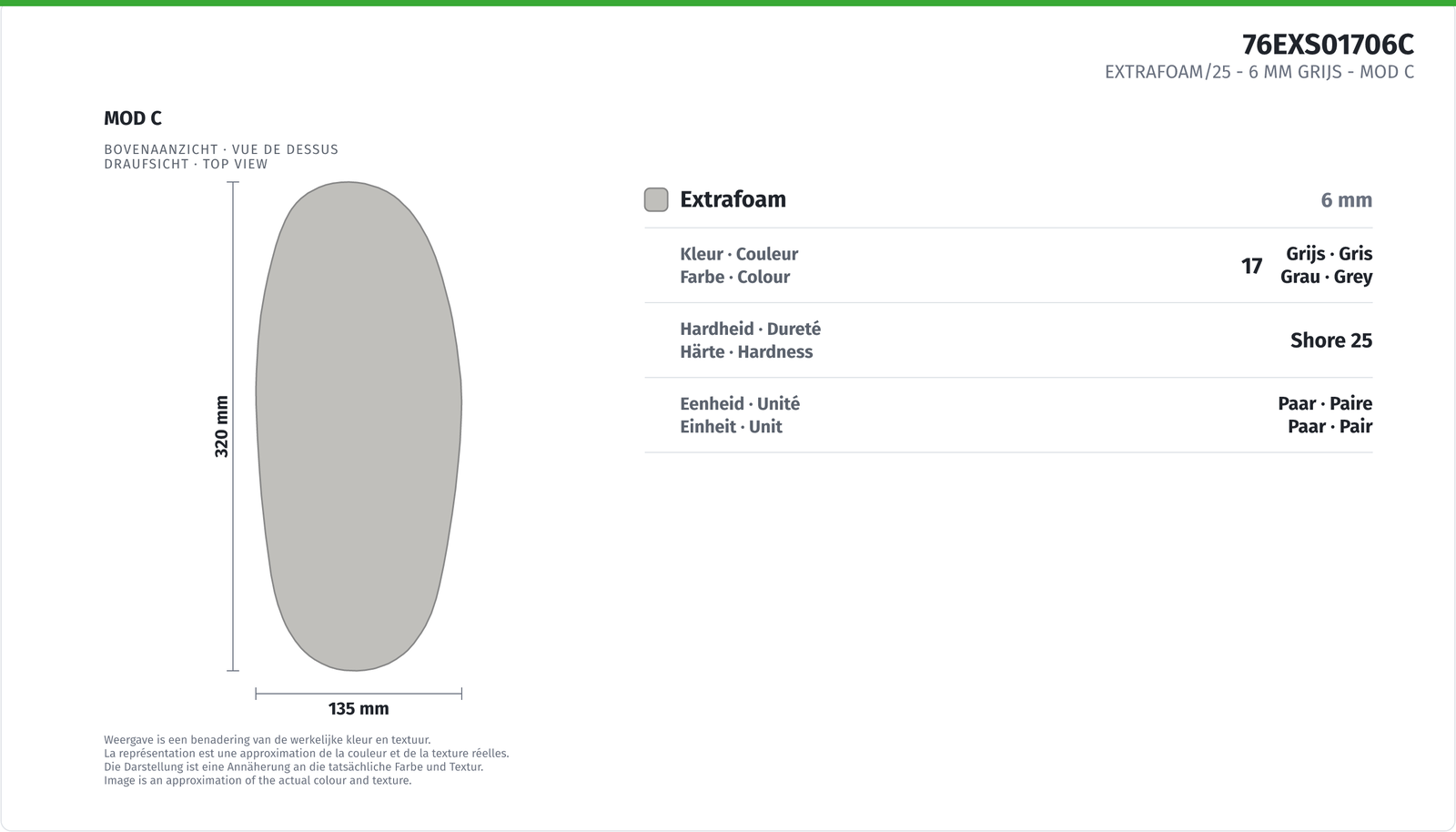Click the 320 mm length dimension
1456x832 pixels.
221,426
